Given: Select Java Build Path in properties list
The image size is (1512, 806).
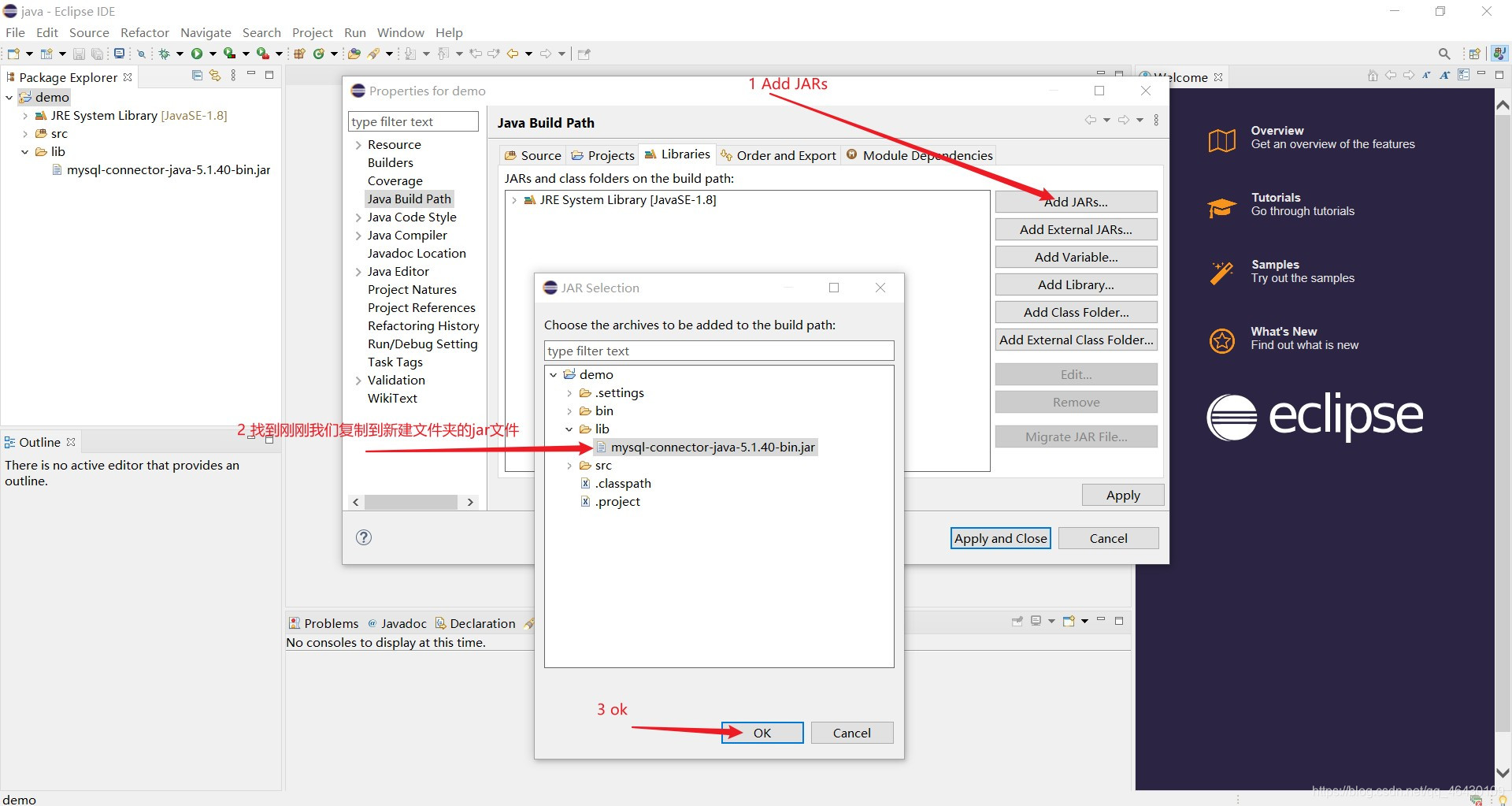Looking at the screenshot, I should click(x=409, y=199).
